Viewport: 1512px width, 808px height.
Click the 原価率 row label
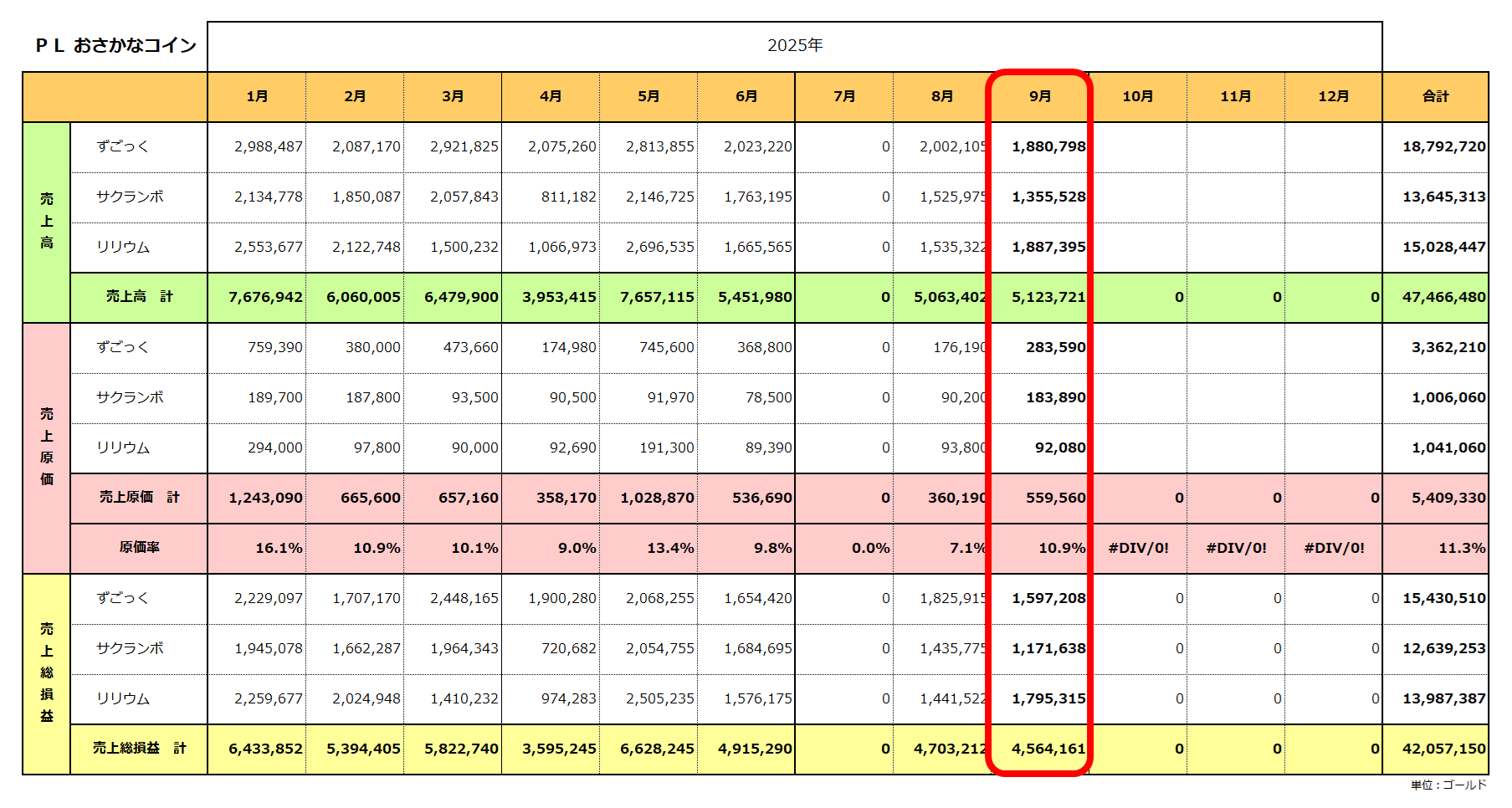(139, 548)
